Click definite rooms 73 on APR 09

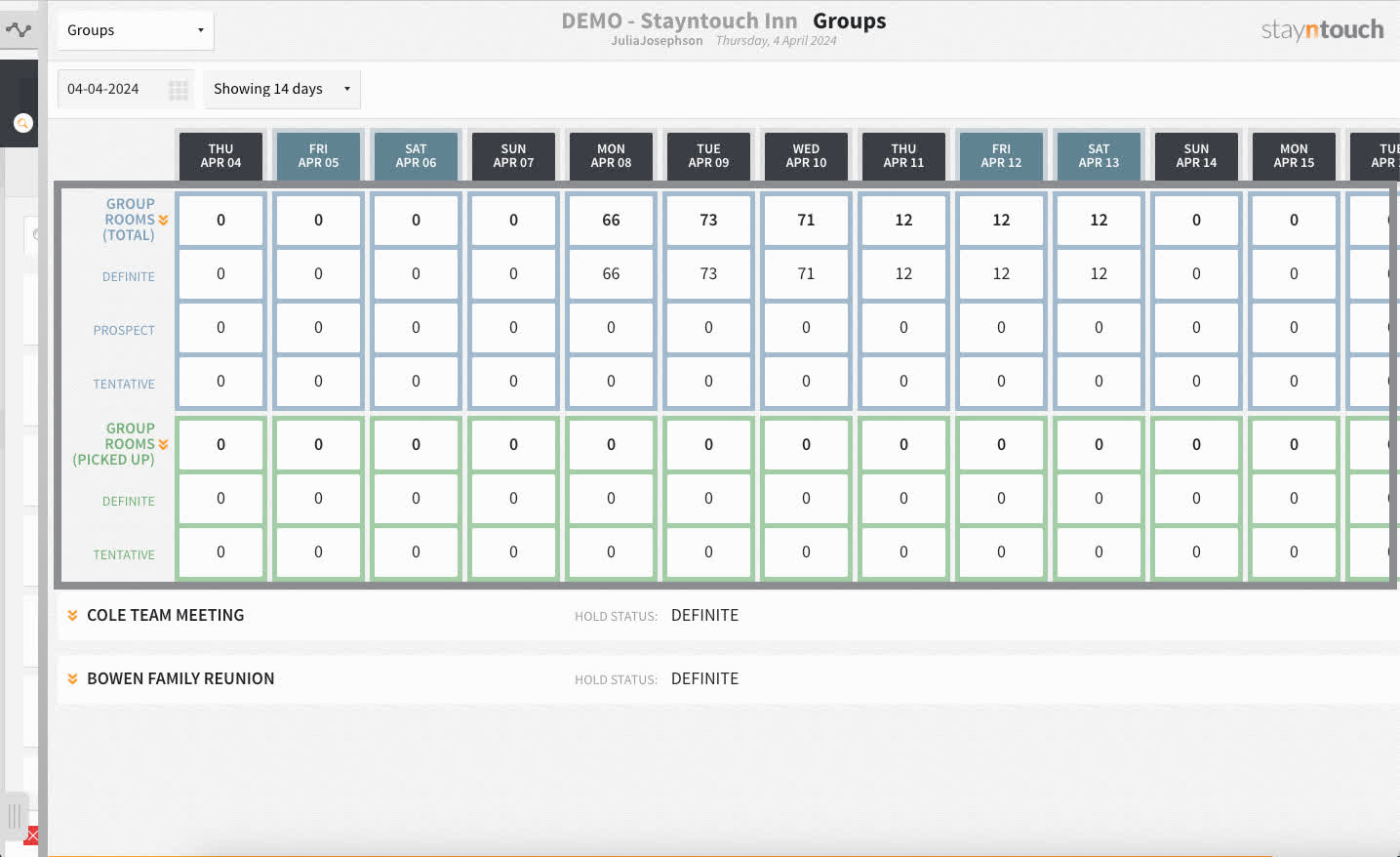[708, 274]
